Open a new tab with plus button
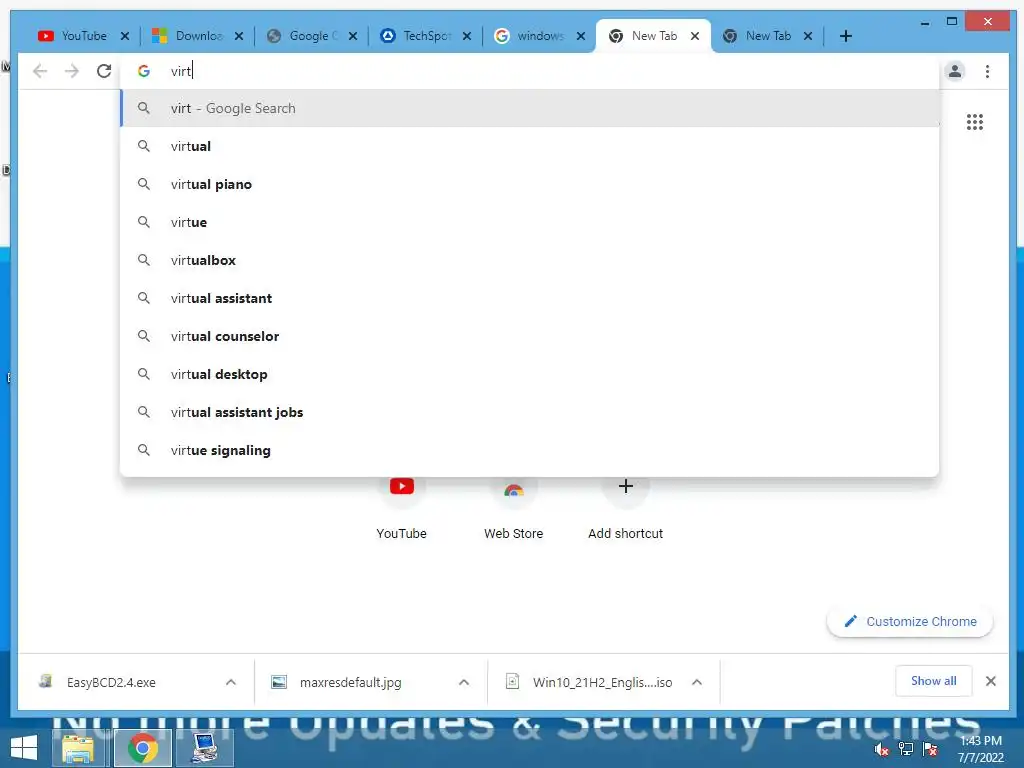 coord(846,36)
